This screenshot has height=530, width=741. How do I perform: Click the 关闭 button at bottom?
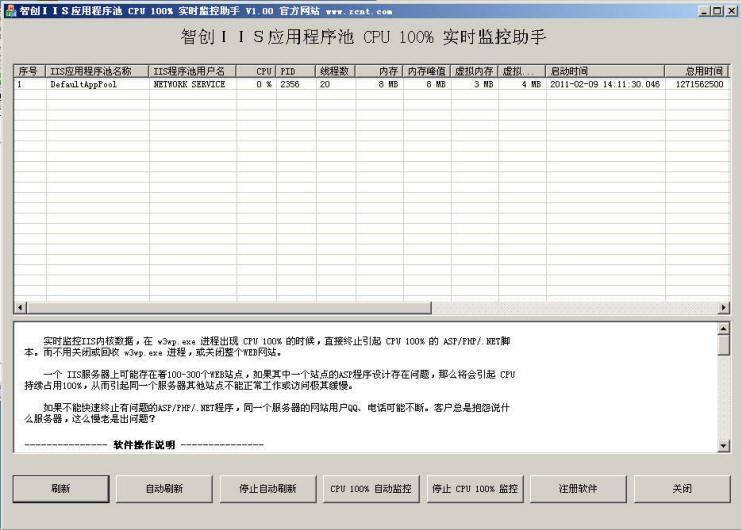tap(682, 488)
